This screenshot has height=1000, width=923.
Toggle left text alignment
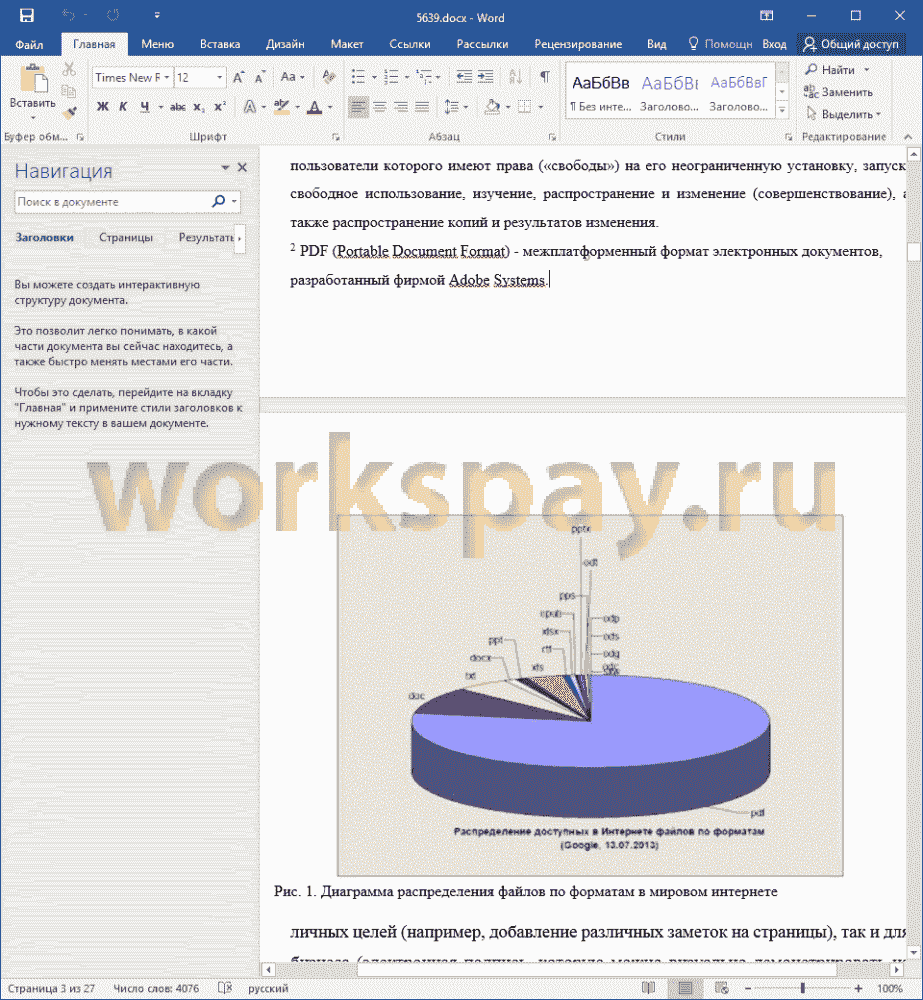pyautogui.click(x=358, y=107)
